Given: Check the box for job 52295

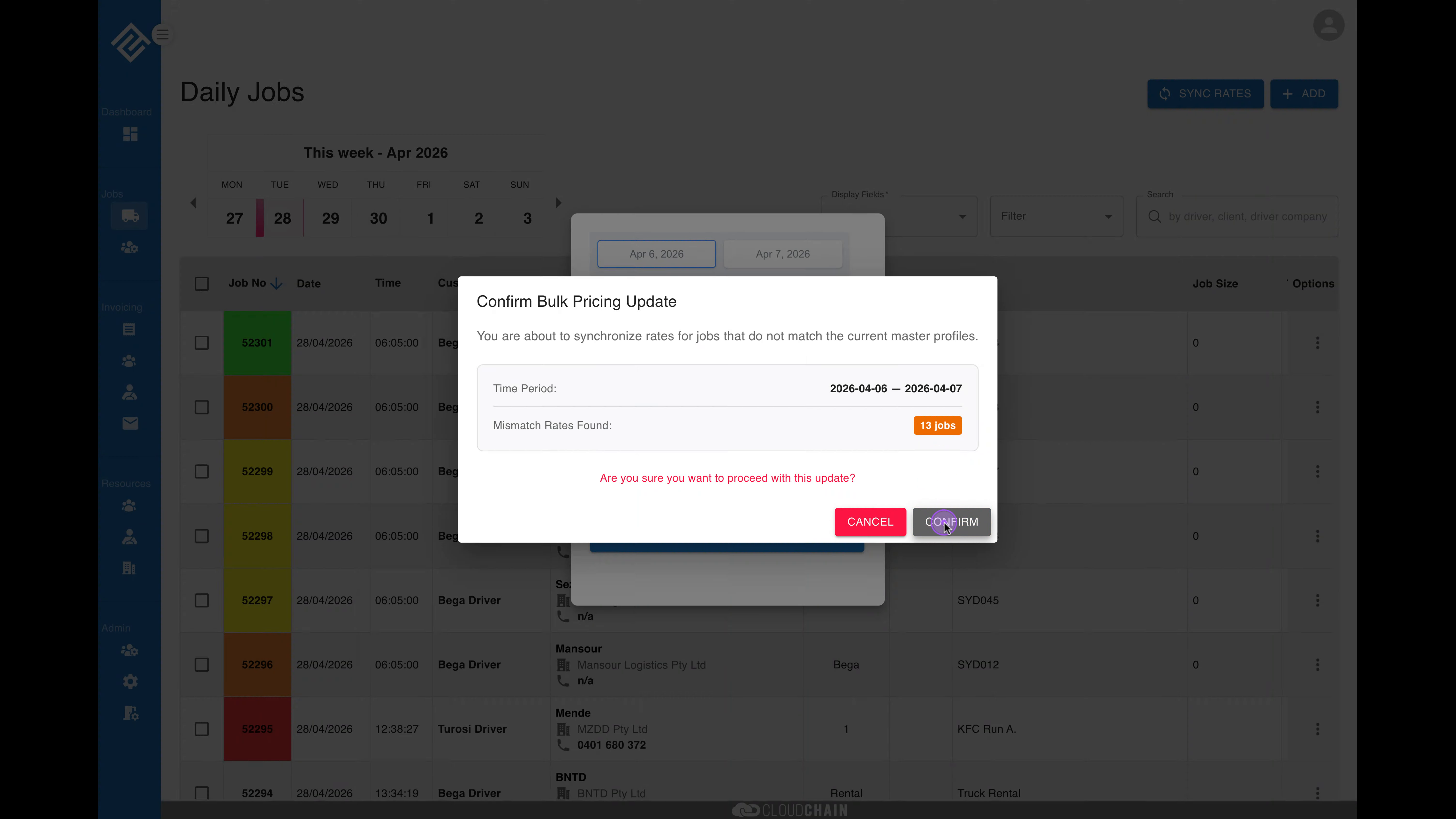Looking at the screenshot, I should pyautogui.click(x=202, y=729).
